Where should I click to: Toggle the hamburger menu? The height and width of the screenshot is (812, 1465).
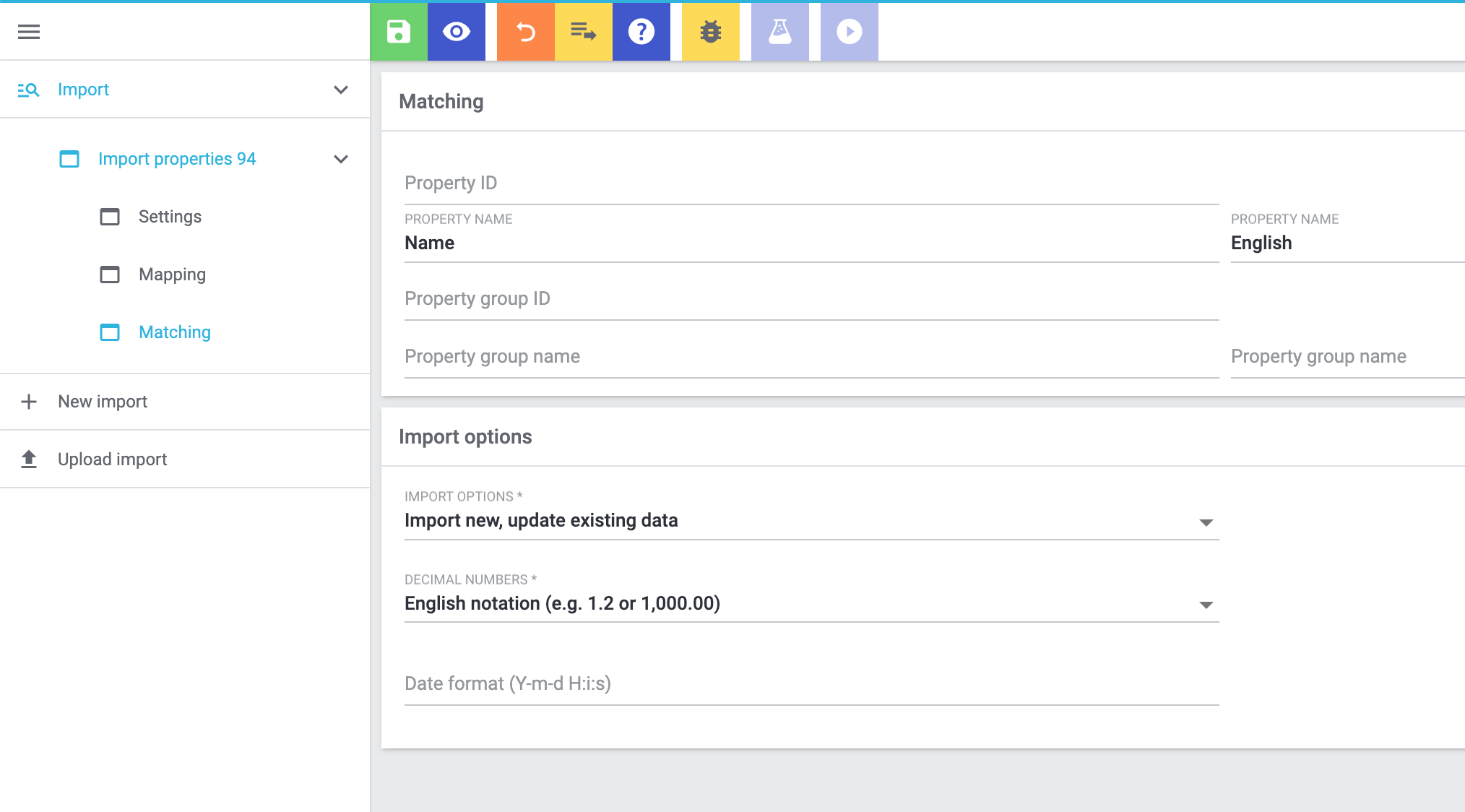click(29, 32)
